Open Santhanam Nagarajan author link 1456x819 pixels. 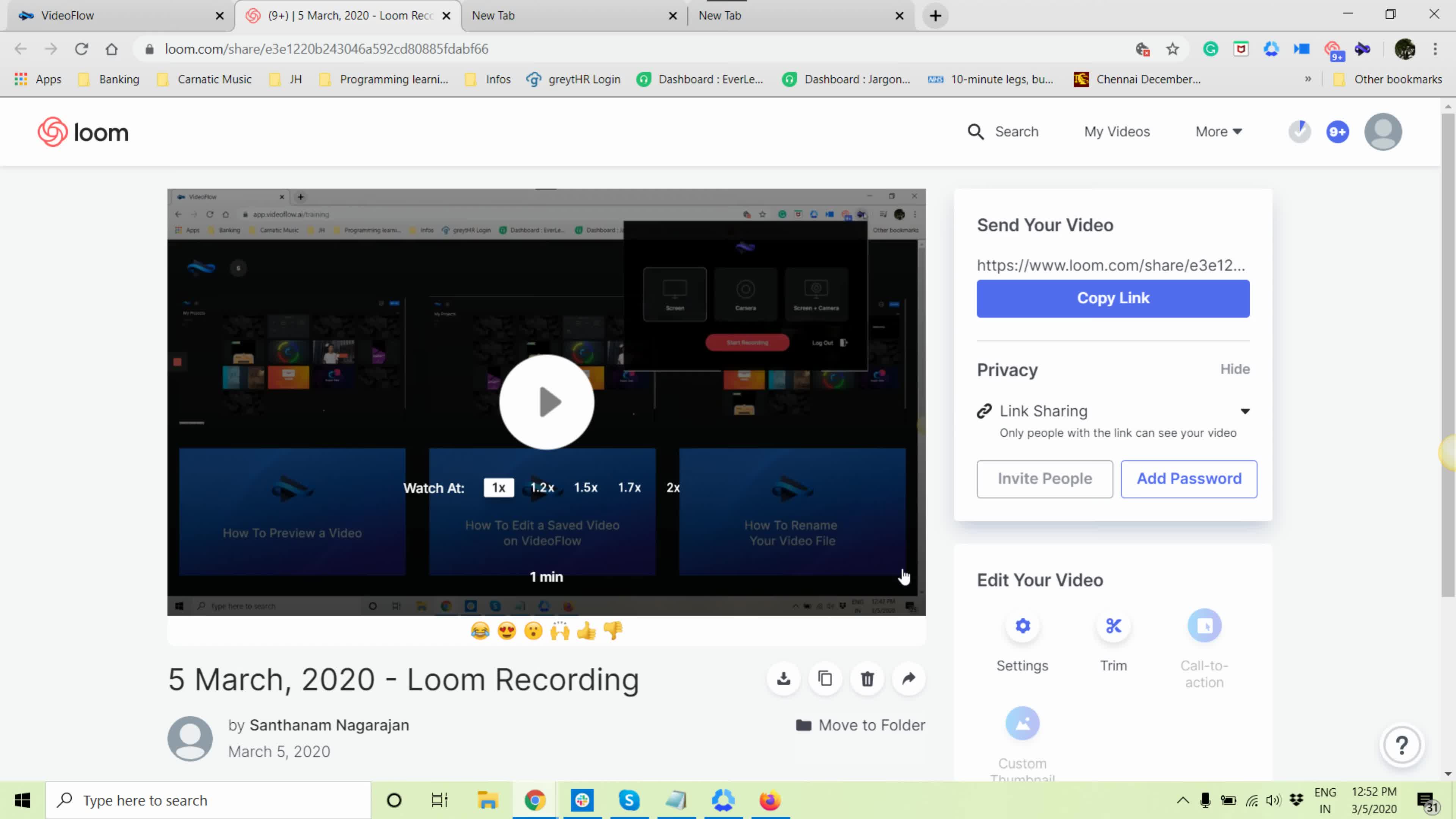click(329, 725)
